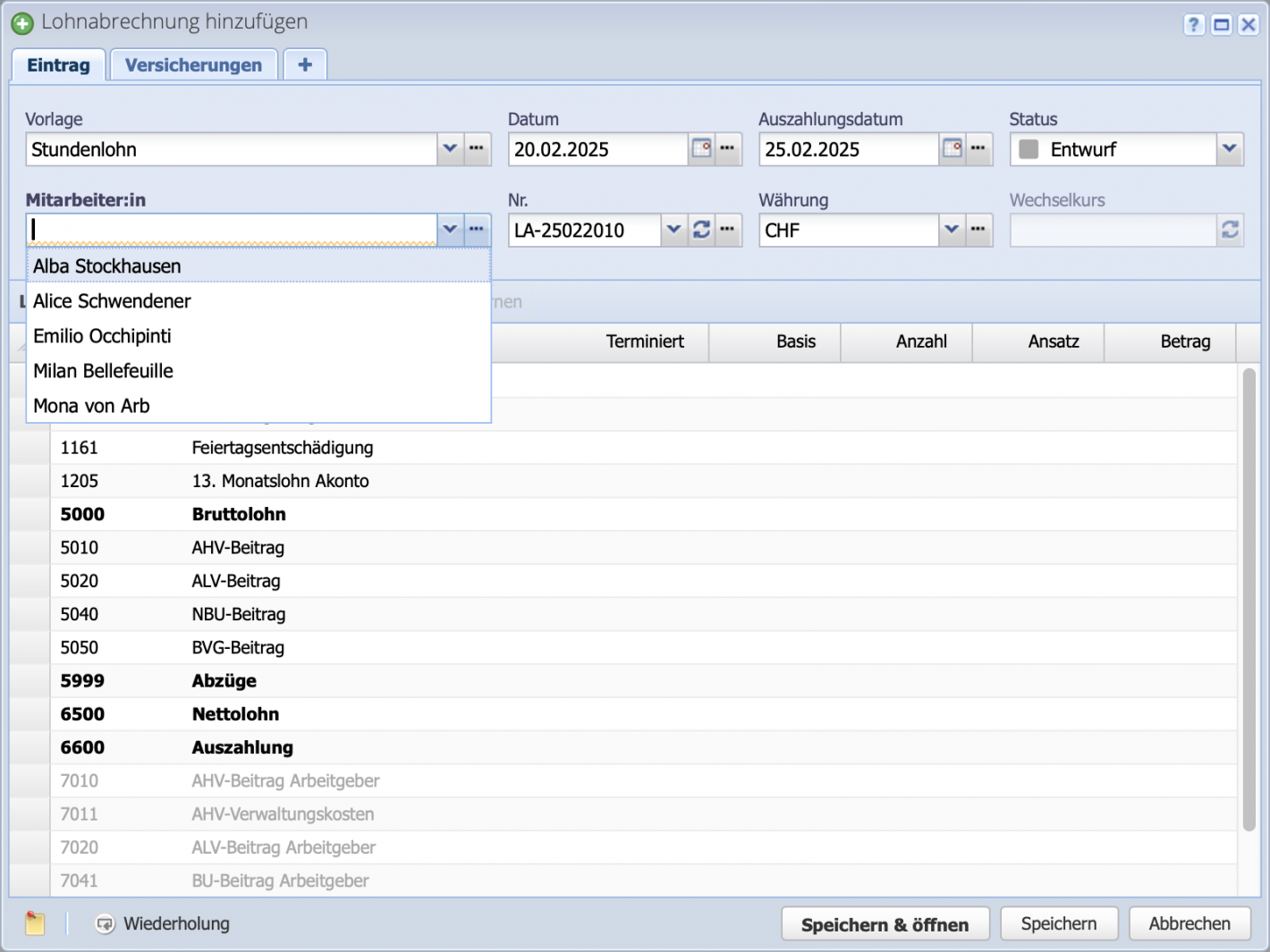Toggle the Status checkbox beside Entwurf
1270x952 pixels.
(x=1028, y=149)
